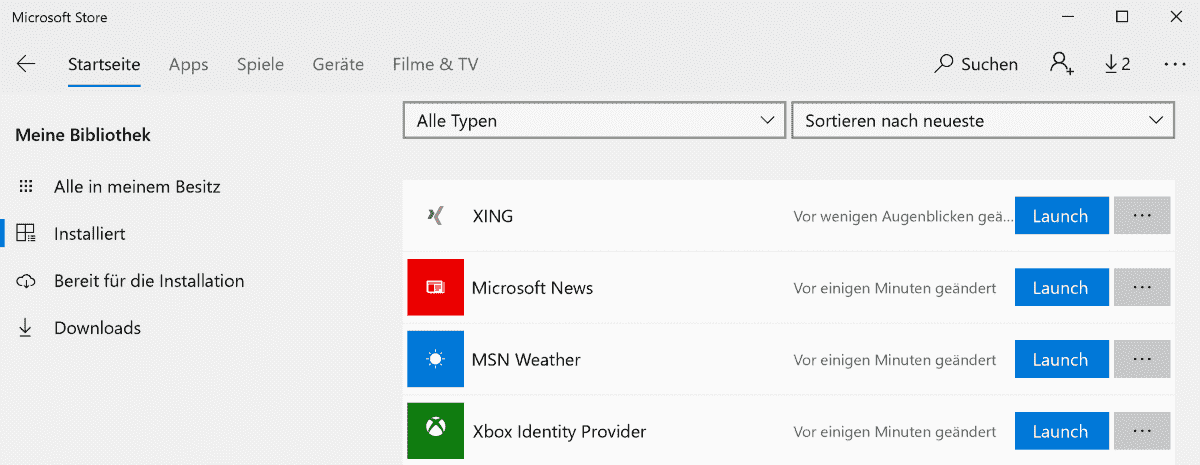Click the cloud download icon
Image resolution: width=1200 pixels, height=465 pixels.
click(x=26, y=281)
